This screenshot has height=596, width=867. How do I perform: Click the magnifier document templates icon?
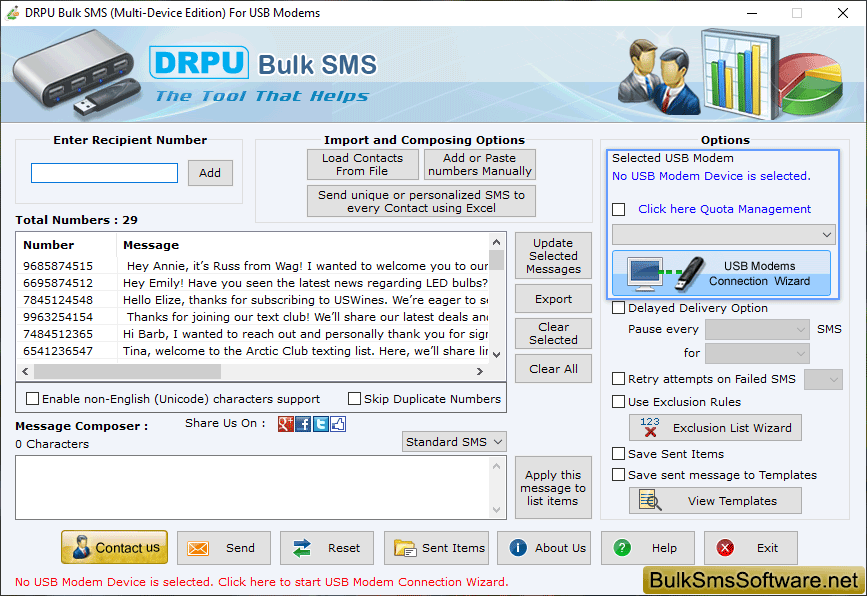pos(650,500)
